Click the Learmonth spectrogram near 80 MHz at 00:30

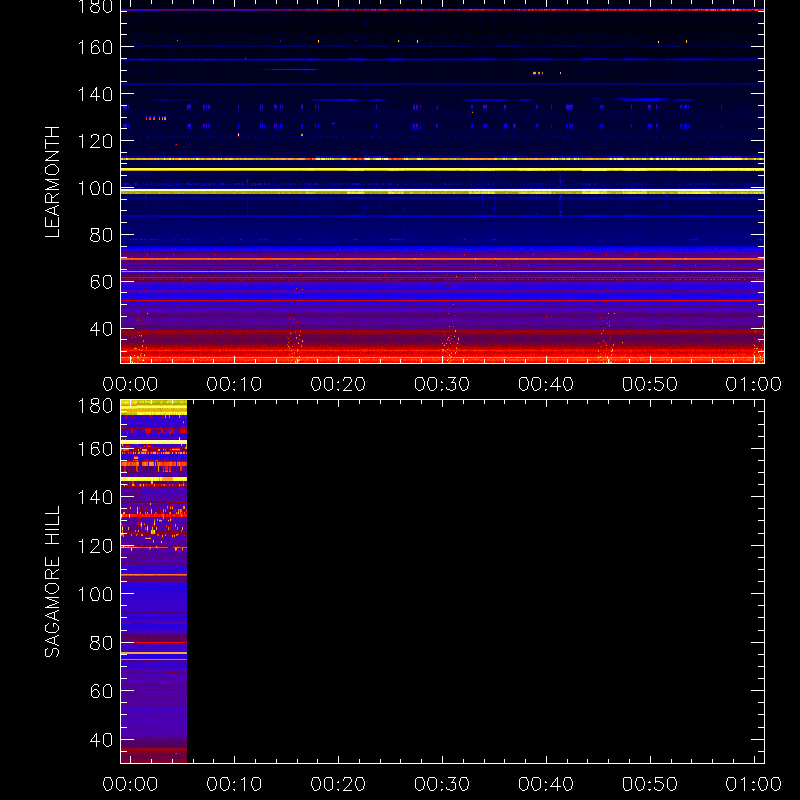442,235
